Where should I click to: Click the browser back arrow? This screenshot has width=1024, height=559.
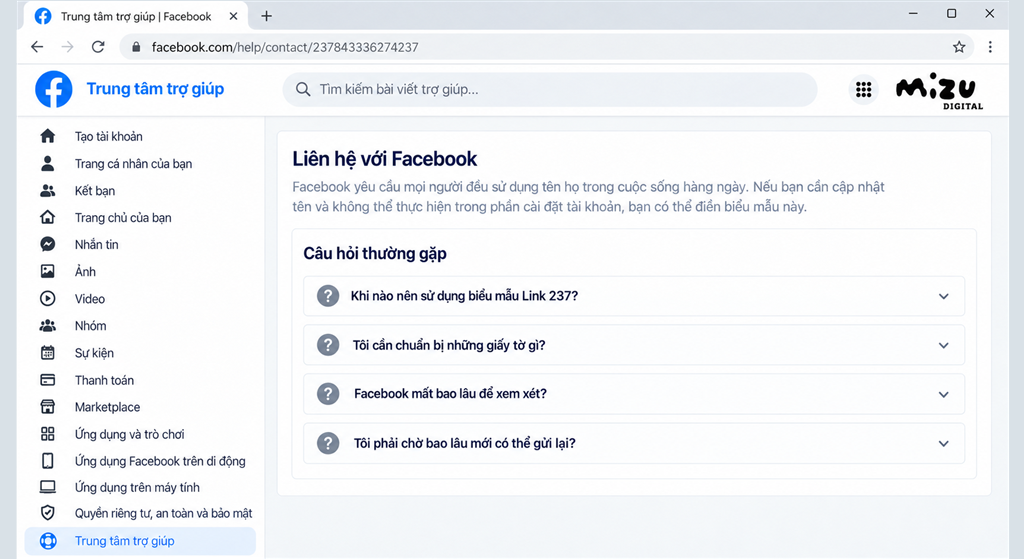tap(37, 47)
